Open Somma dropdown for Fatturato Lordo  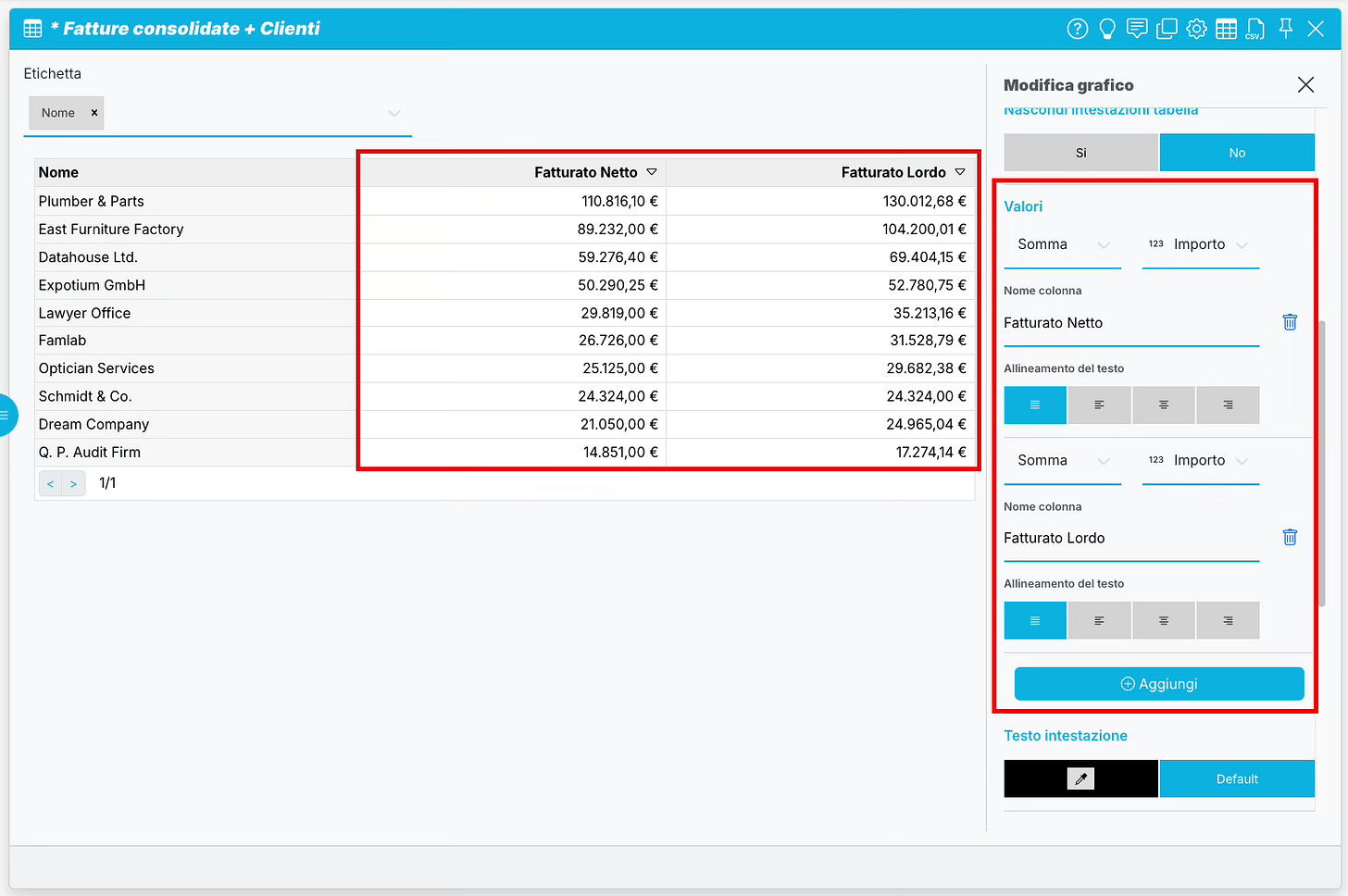point(1063,460)
